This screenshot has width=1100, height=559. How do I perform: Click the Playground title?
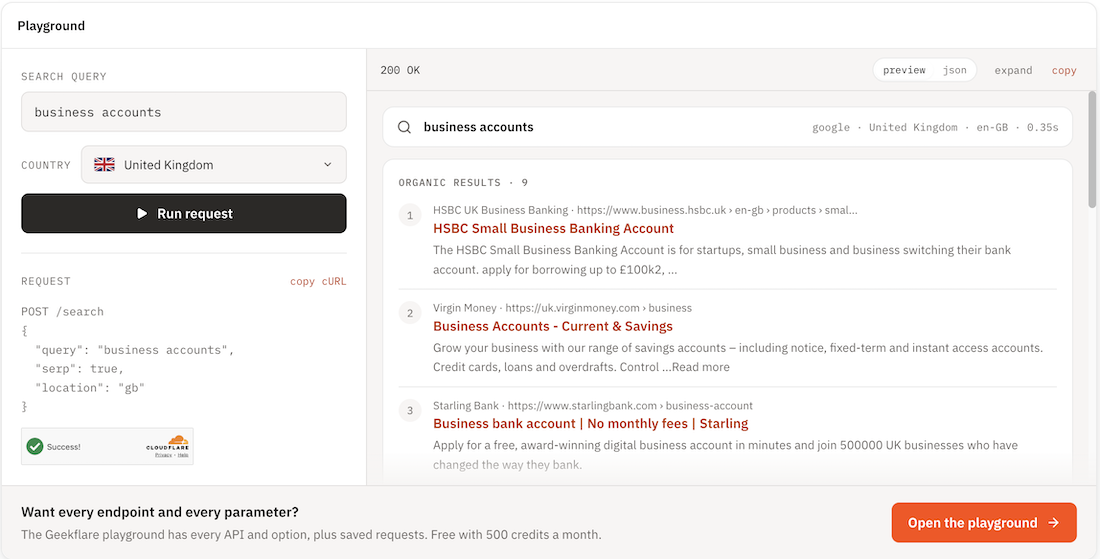[51, 26]
